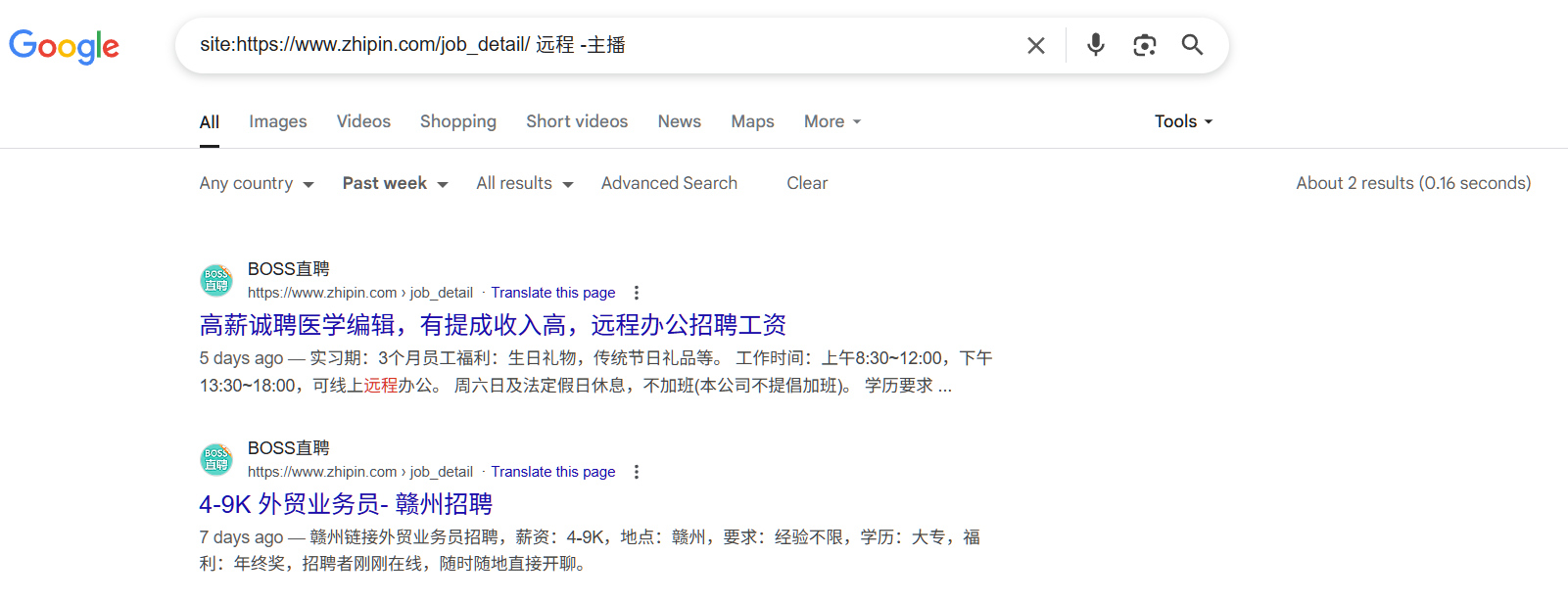
Task: Click BOSS直聘 site name above 医学编辑 result
Action: pyautogui.click(x=289, y=269)
